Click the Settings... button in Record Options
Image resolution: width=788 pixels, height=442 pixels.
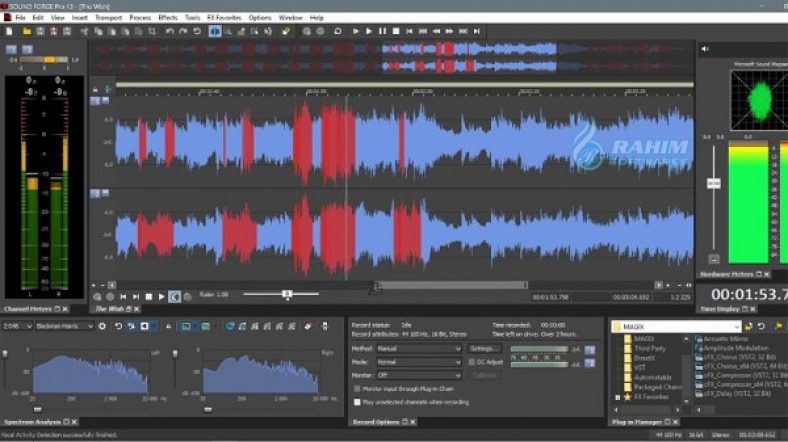pyautogui.click(x=484, y=348)
